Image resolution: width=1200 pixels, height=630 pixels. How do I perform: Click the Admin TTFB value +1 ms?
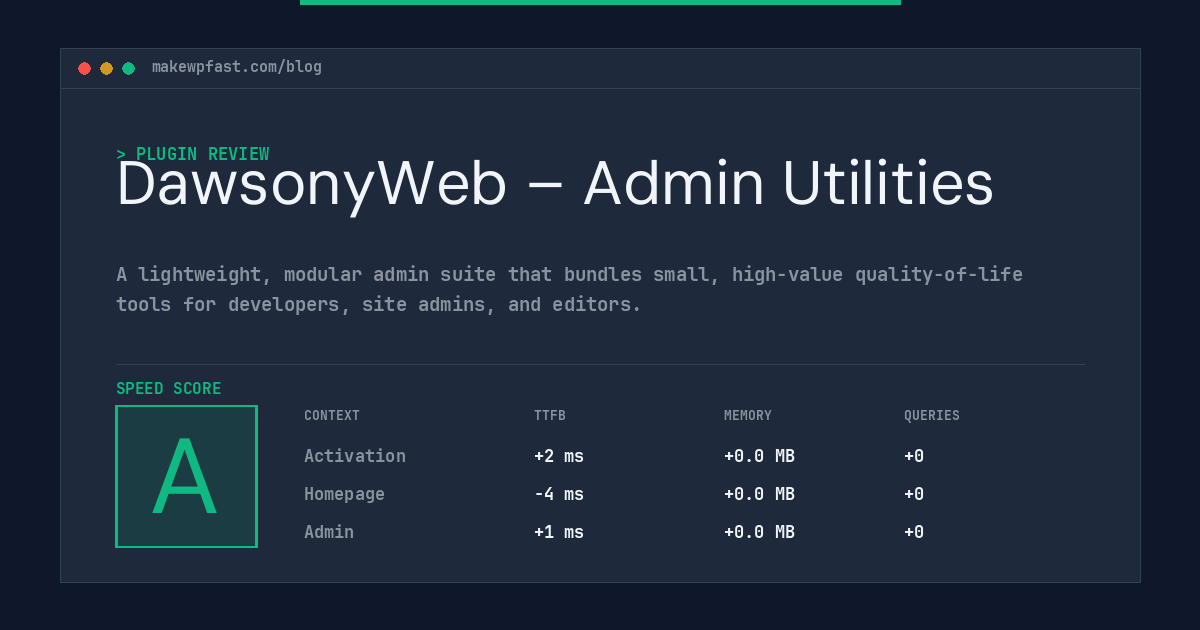pos(559,532)
